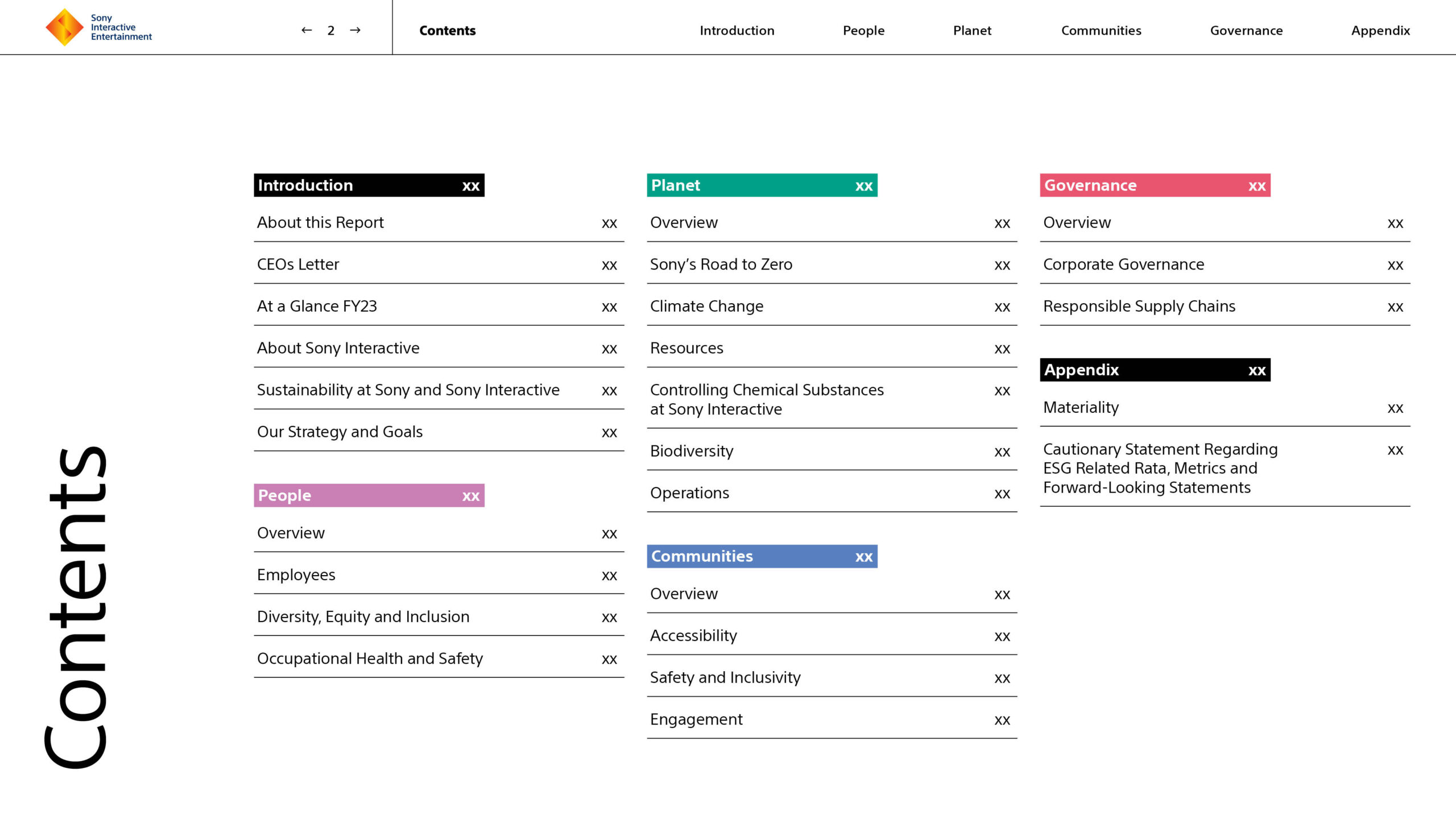Open Diversity, Equity and Inclusion entry

[x=439, y=617]
